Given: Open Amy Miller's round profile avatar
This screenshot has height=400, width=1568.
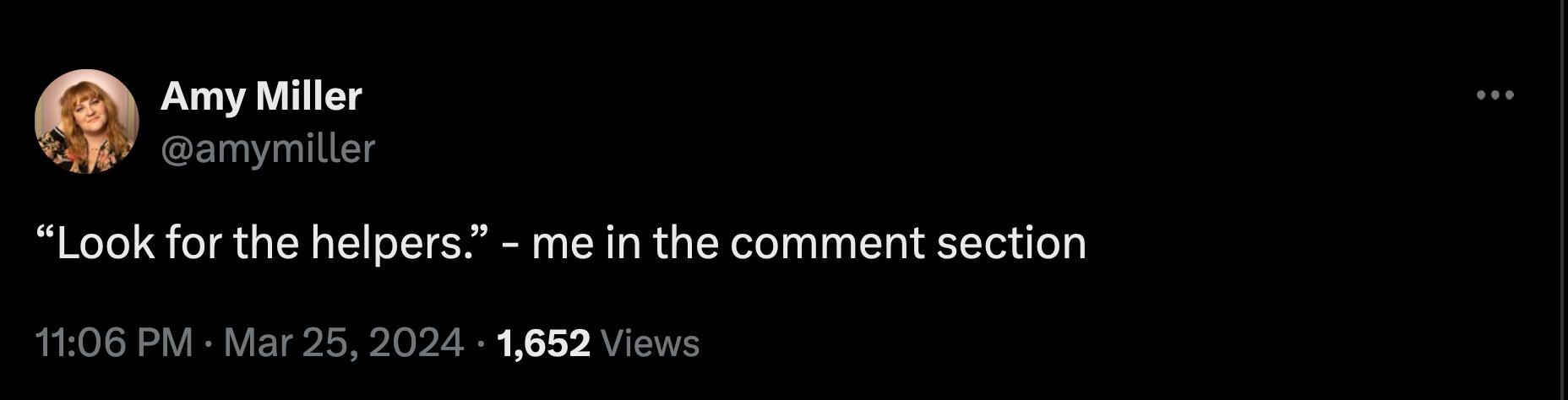Looking at the screenshot, I should [87, 122].
